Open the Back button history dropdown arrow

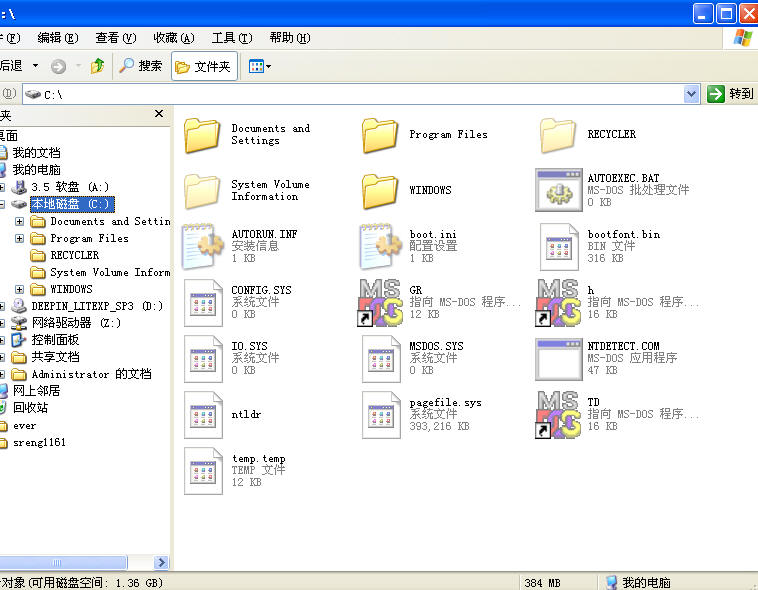point(35,65)
